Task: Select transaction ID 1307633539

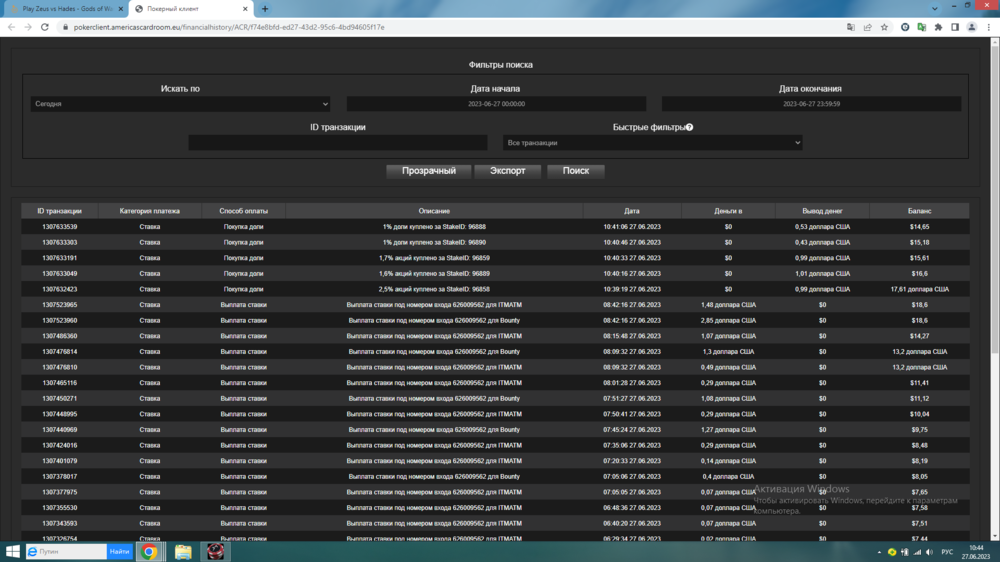Action: (59, 227)
